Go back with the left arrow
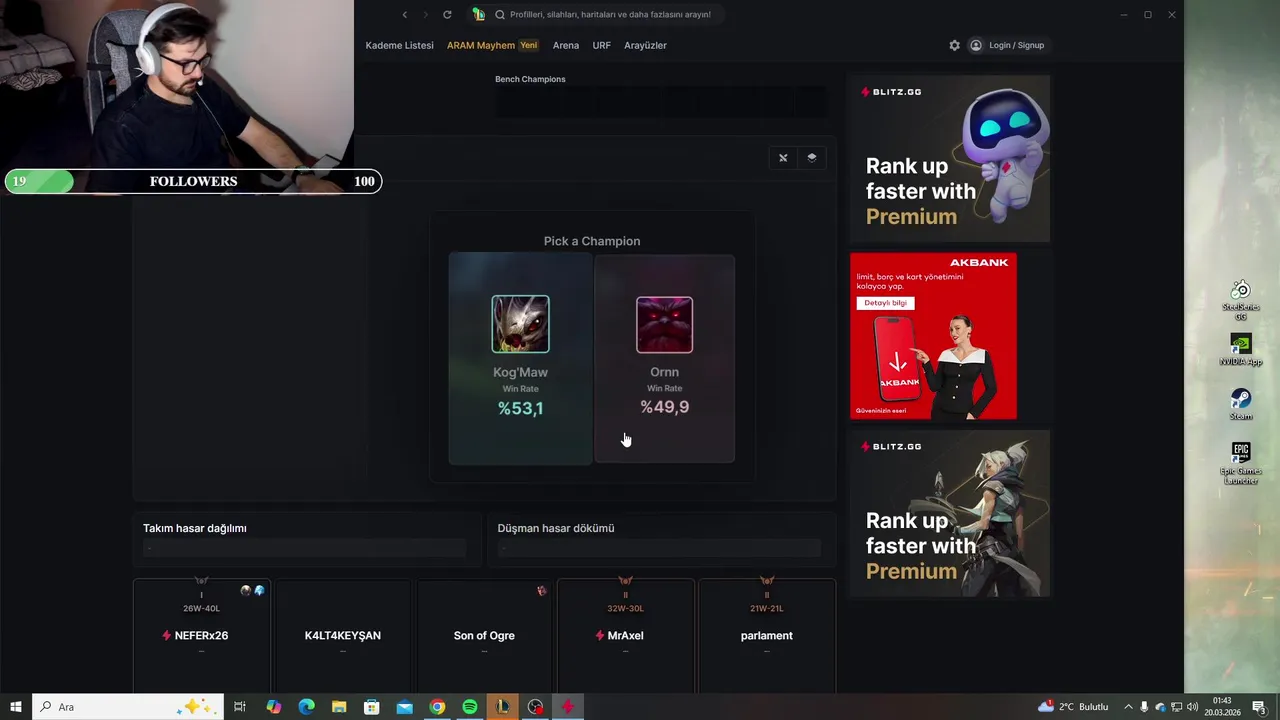This screenshot has width=1280, height=720. tap(404, 14)
